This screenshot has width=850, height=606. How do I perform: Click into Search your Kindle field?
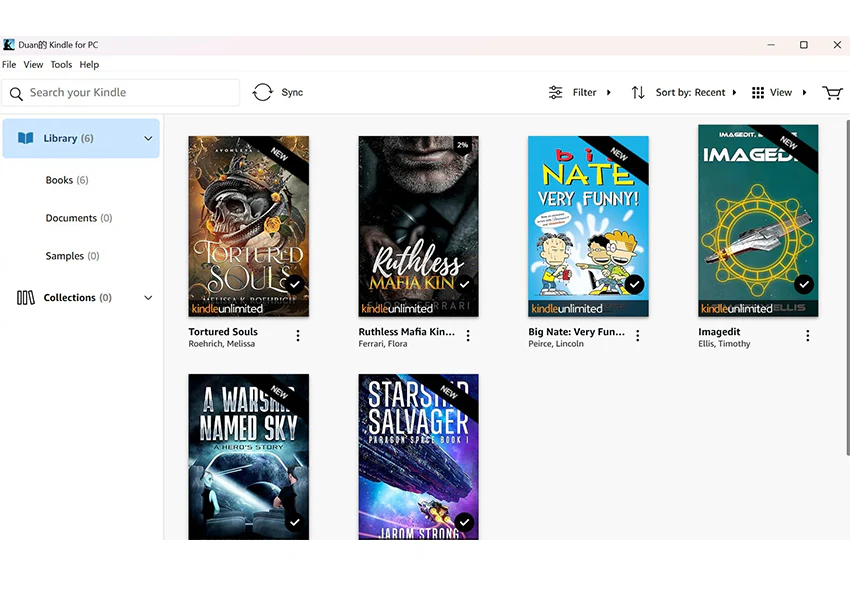(x=120, y=93)
